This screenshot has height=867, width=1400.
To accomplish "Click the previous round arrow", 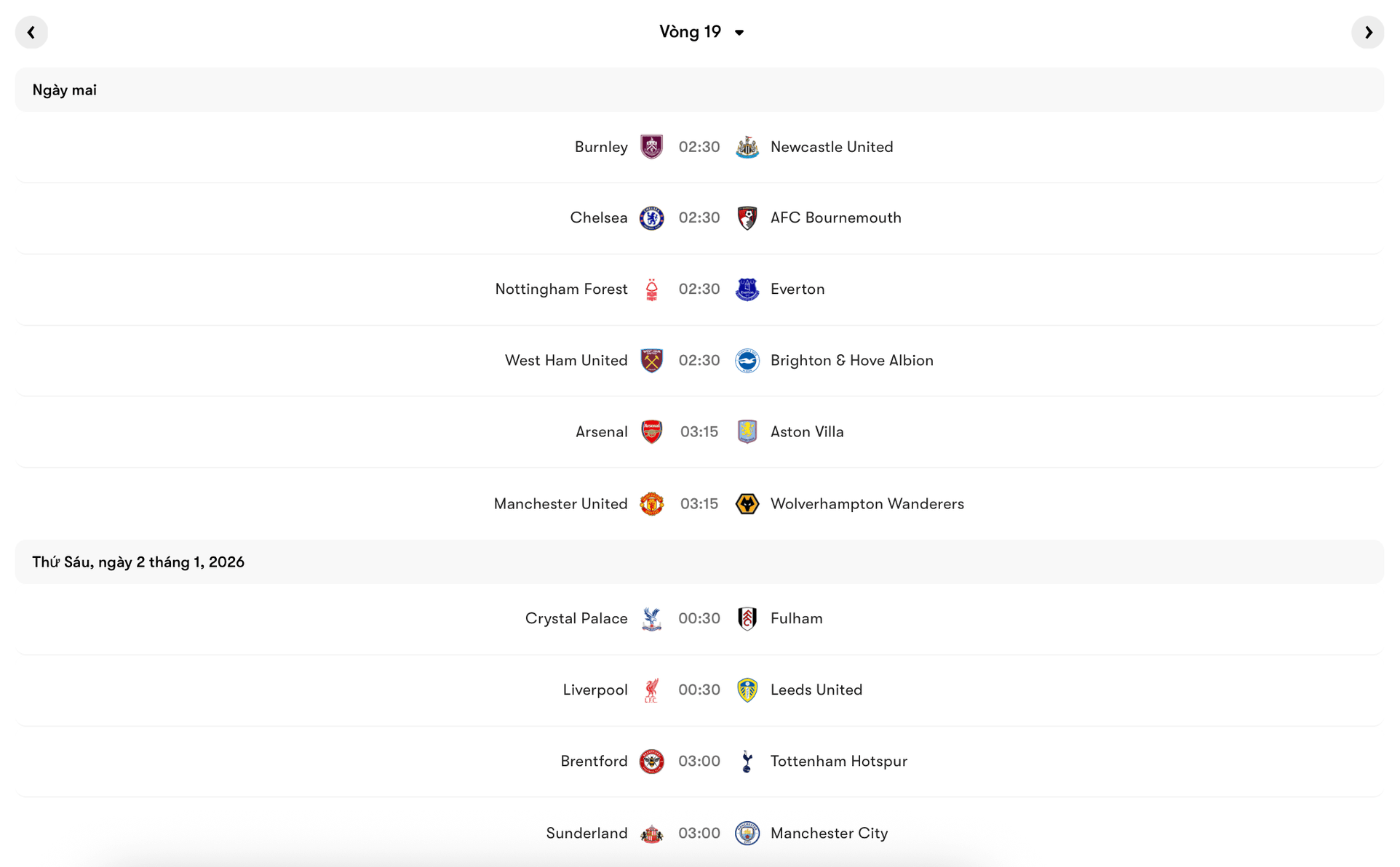I will click(31, 32).
